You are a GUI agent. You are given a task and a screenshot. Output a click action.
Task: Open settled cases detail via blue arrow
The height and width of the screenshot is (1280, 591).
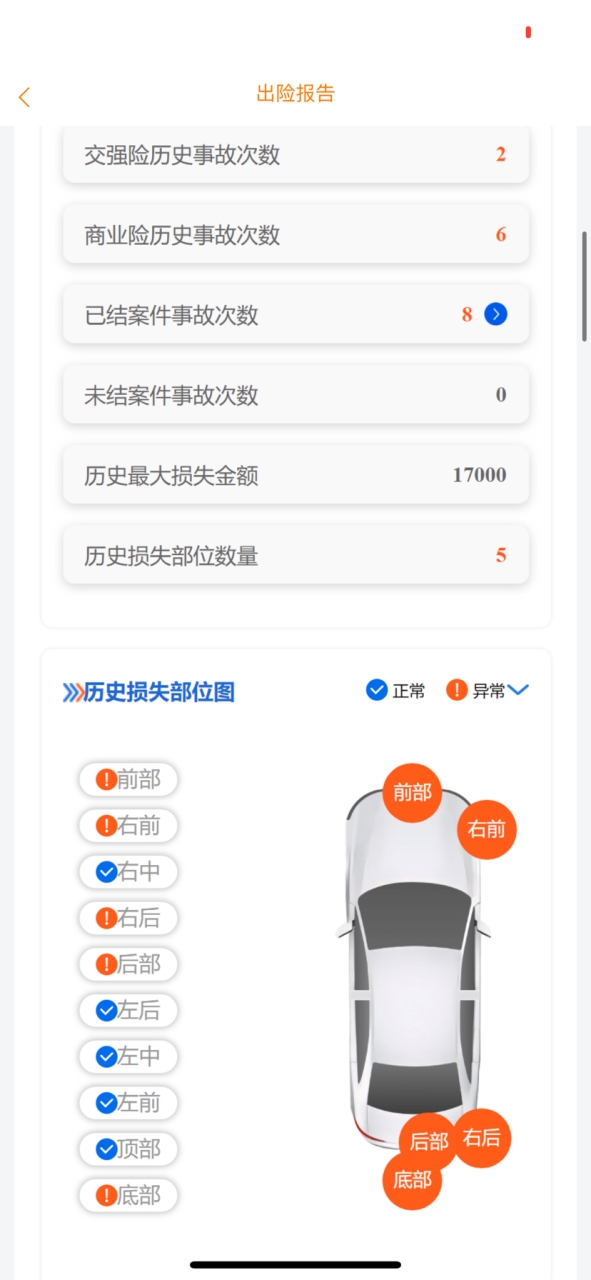click(x=495, y=314)
